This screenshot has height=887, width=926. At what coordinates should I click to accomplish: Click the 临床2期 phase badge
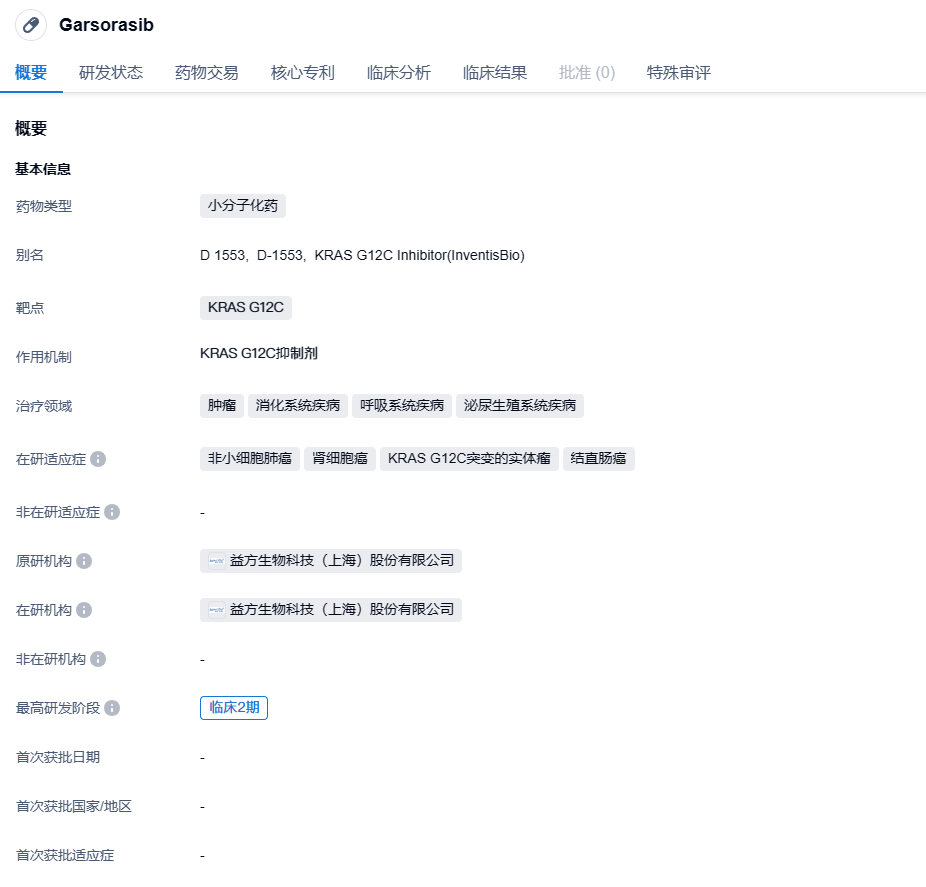point(234,708)
